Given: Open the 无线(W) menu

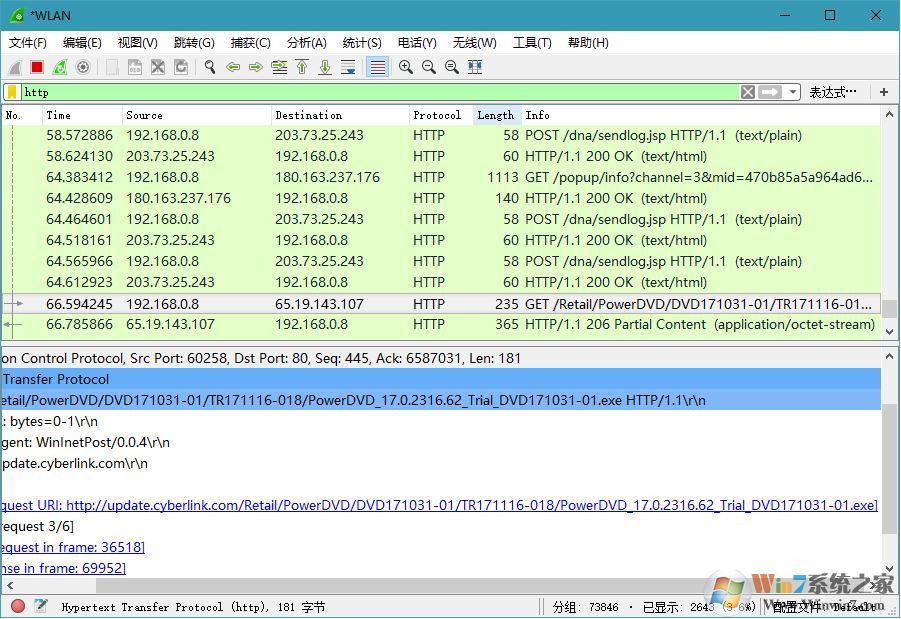Looking at the screenshot, I should tap(474, 42).
